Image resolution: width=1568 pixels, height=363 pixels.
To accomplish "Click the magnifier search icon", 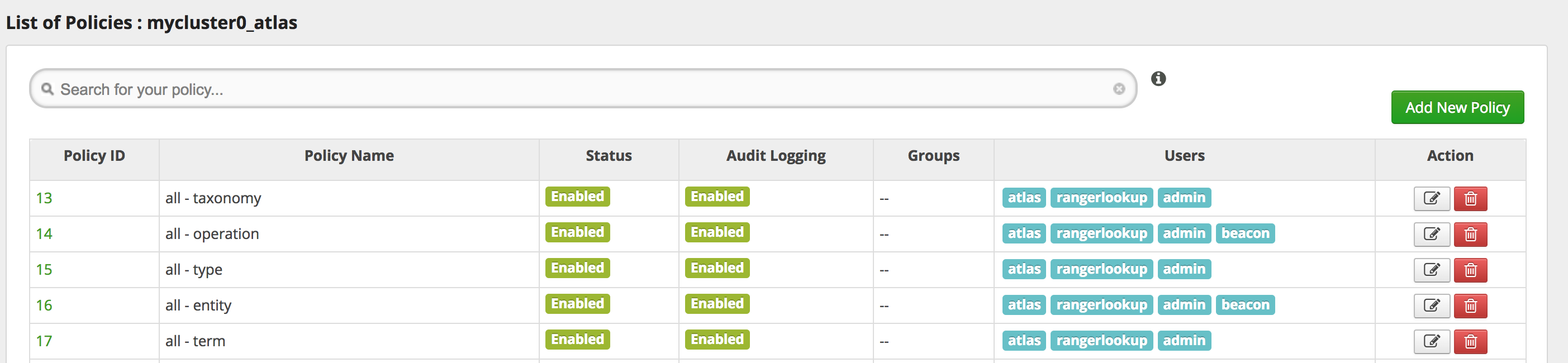I will (x=47, y=89).
